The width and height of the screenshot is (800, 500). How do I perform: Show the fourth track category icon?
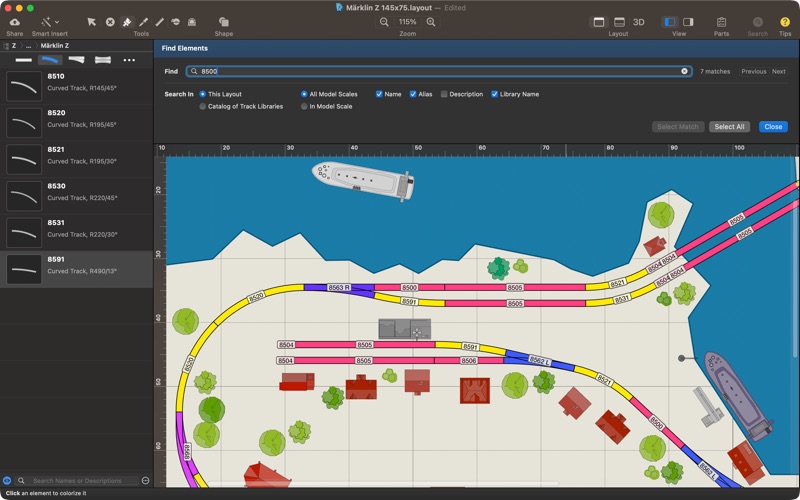point(103,60)
